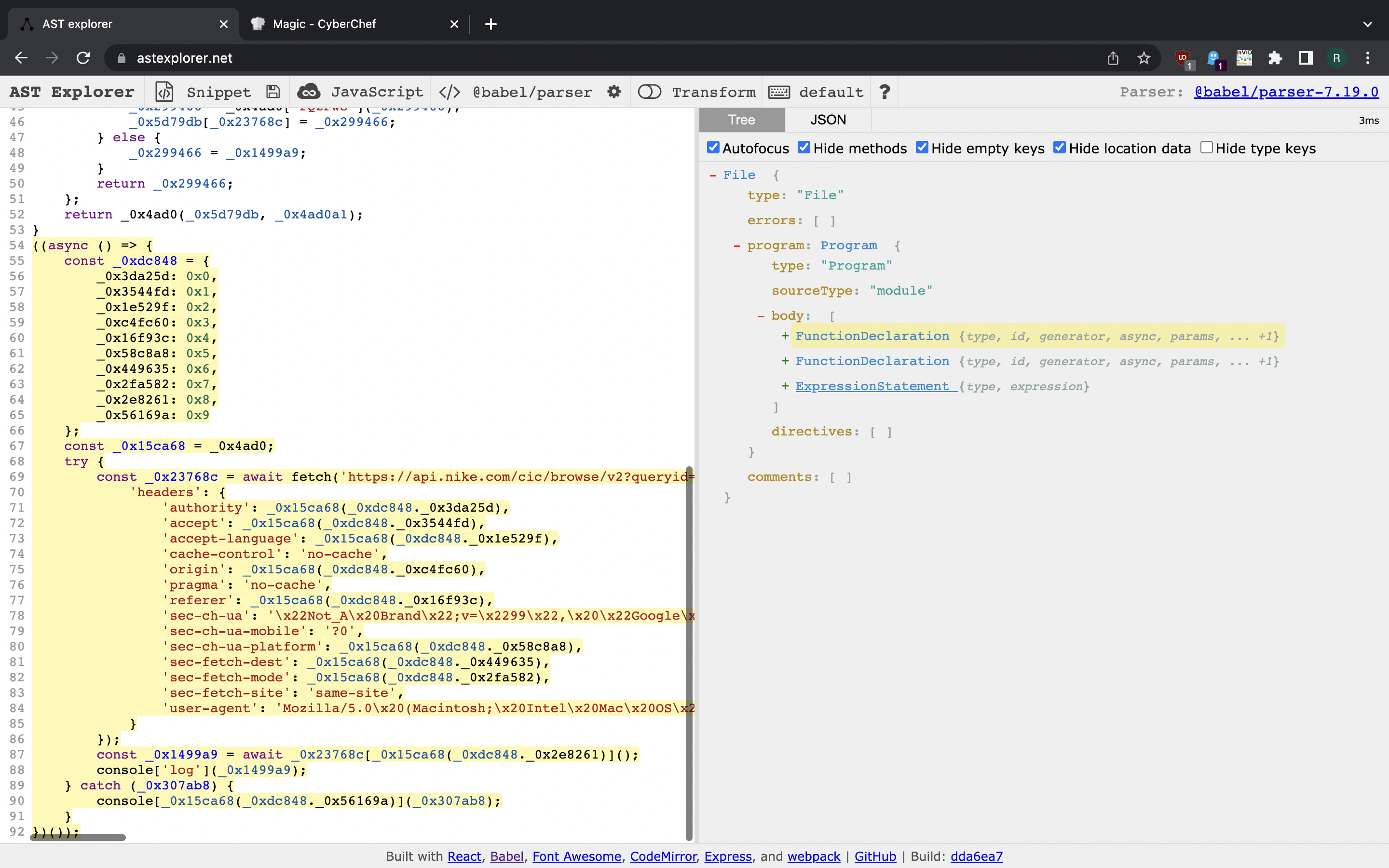
Task: Uncheck Hide location data checkbox
Action: pos(1060,148)
